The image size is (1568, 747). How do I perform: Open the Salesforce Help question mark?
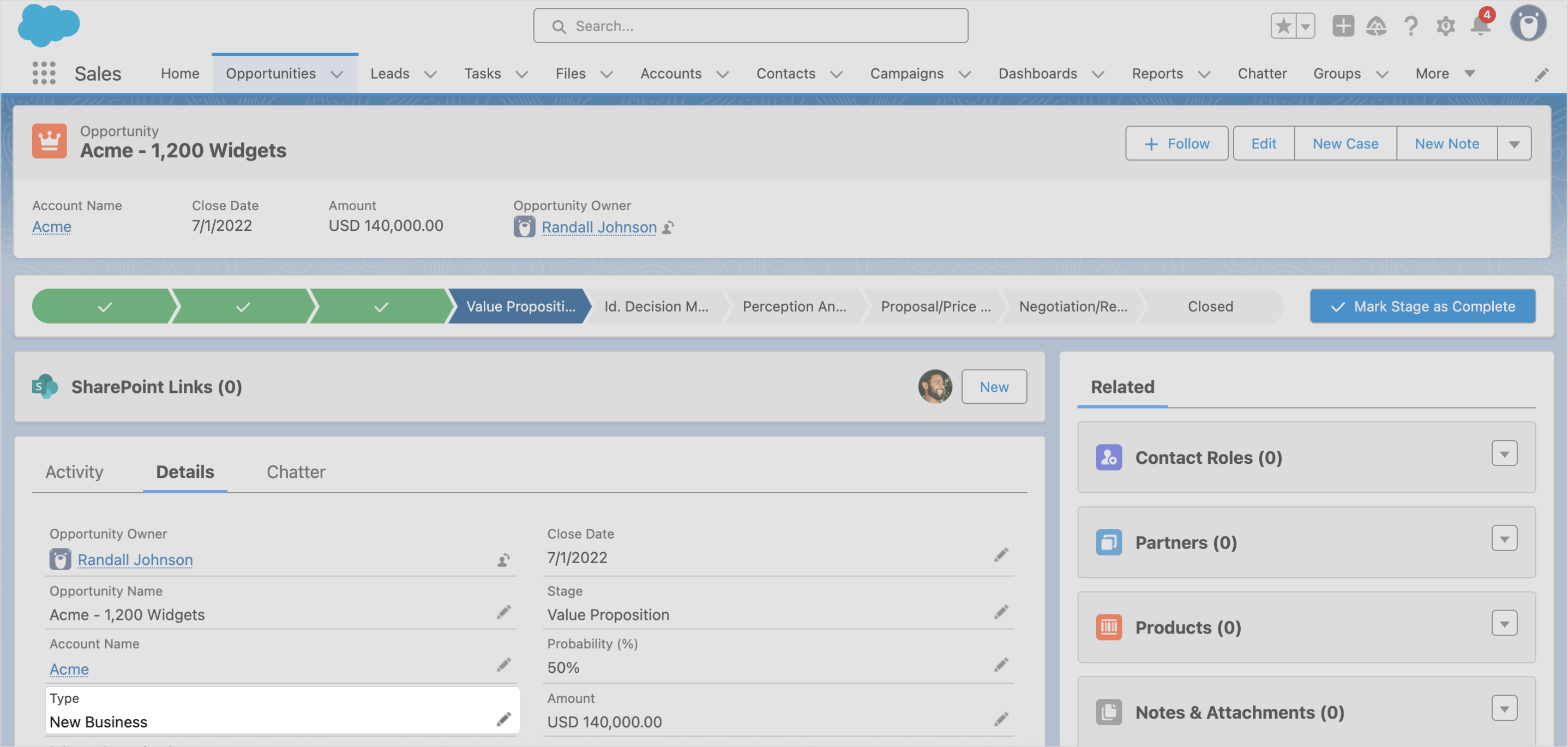coord(1411,26)
